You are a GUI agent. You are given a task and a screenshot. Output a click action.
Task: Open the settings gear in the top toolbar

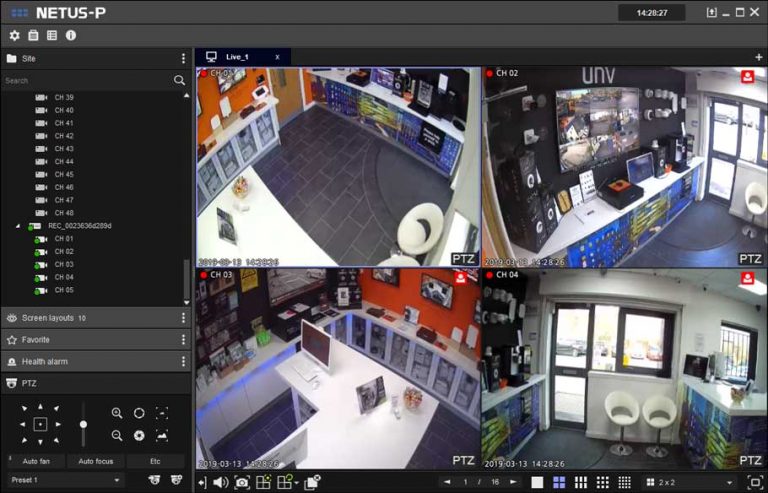14,35
